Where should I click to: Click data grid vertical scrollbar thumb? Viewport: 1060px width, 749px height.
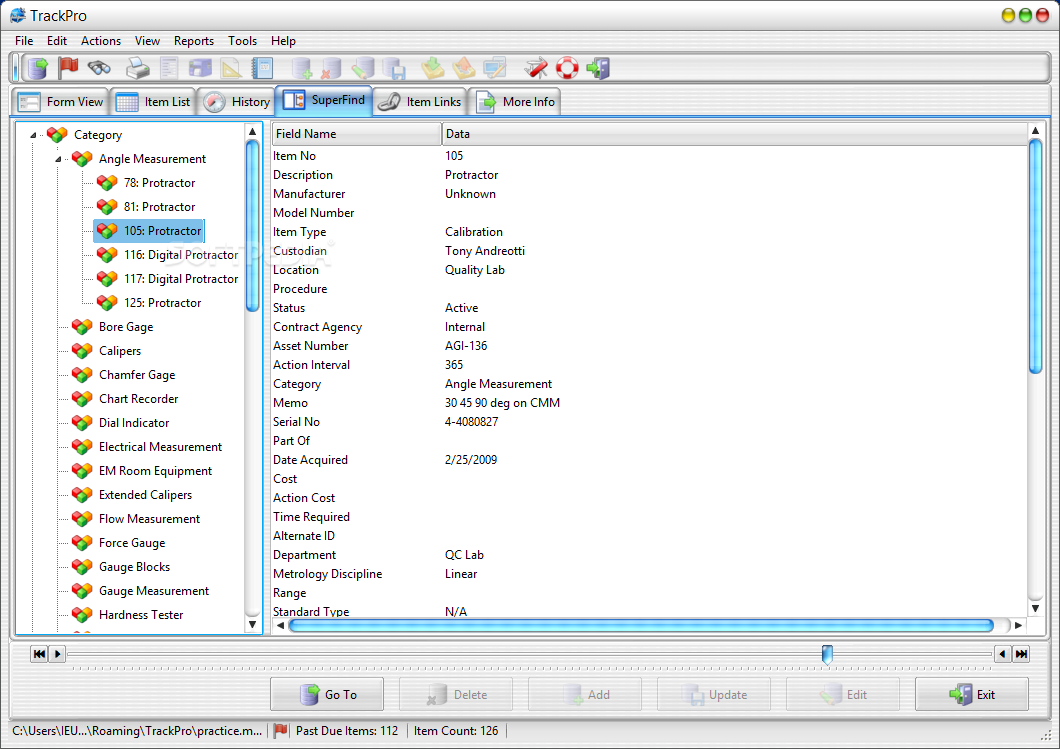point(1035,256)
